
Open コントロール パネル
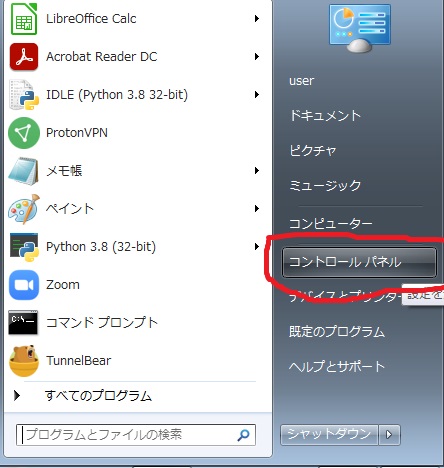[x=359, y=262]
